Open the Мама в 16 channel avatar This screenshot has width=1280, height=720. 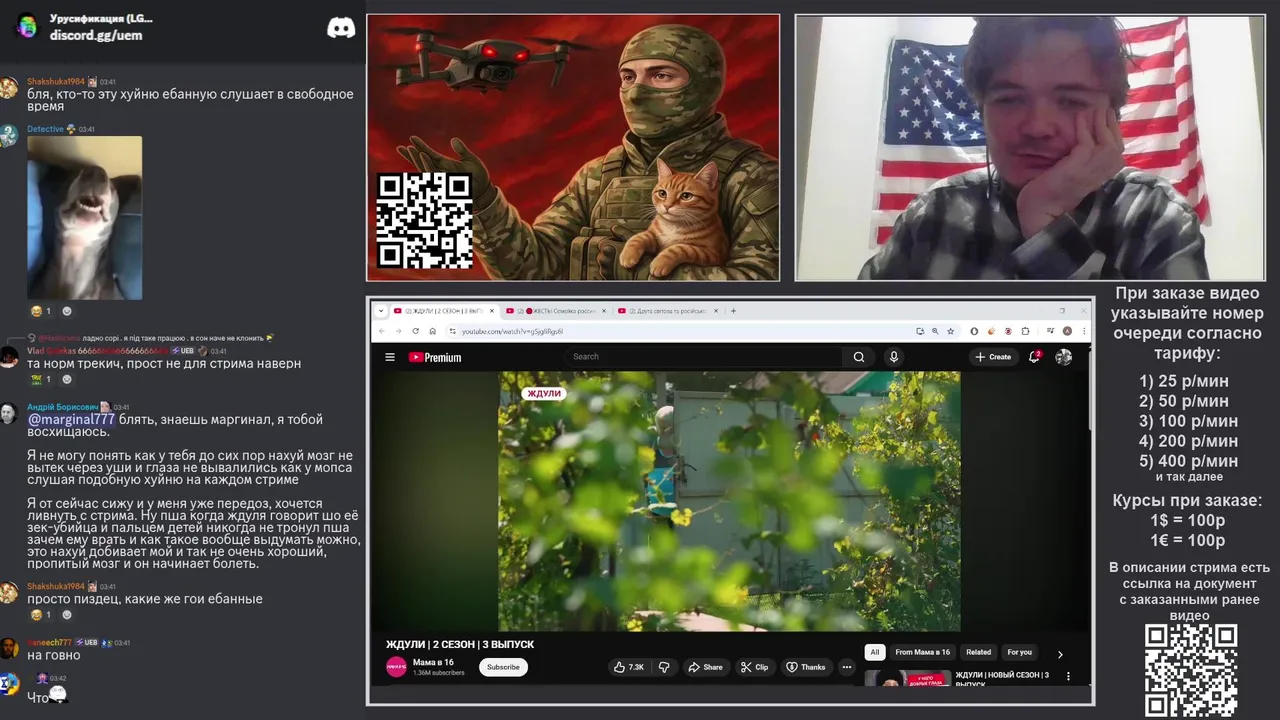tap(397, 667)
